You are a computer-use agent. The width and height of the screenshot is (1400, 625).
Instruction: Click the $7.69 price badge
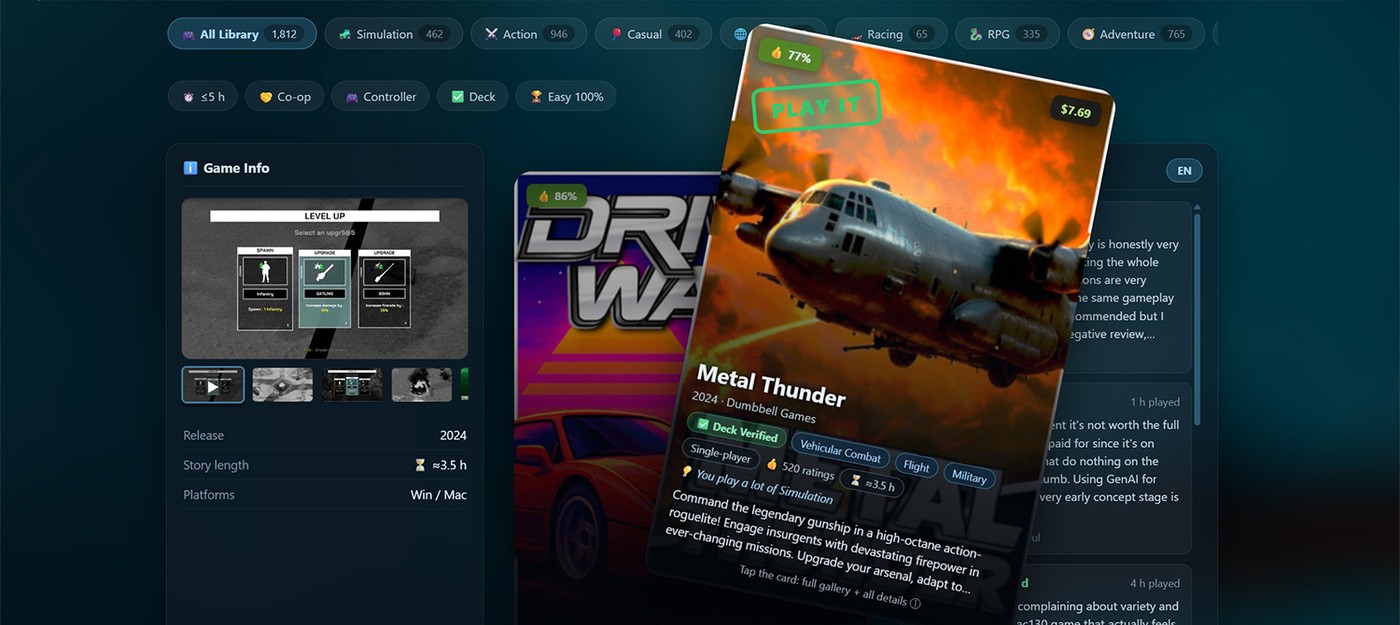click(1075, 111)
